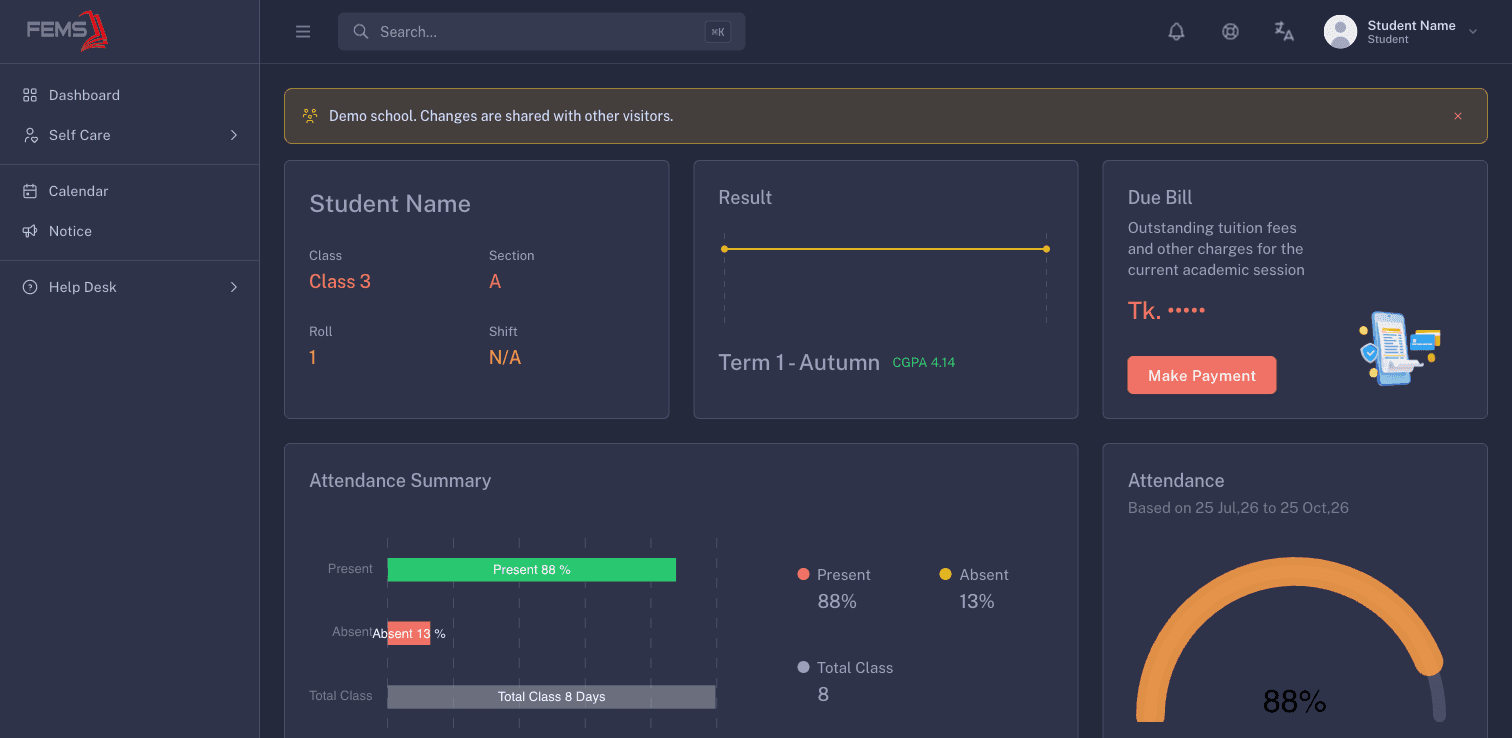Open the support lifebuoy icon
Screen dimensions: 1512x738
point(1230,32)
